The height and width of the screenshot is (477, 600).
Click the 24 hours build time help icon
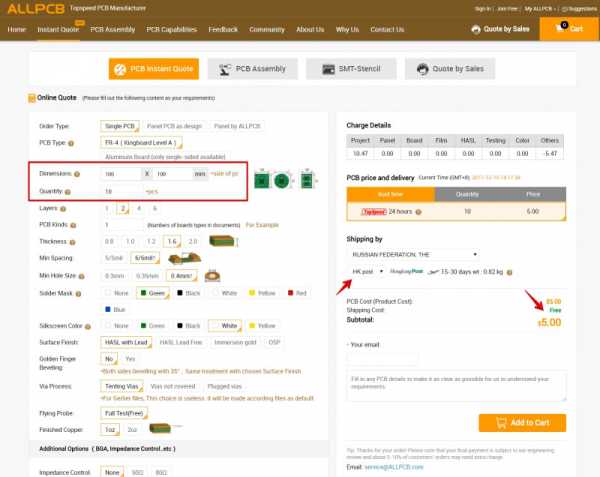tap(418, 212)
